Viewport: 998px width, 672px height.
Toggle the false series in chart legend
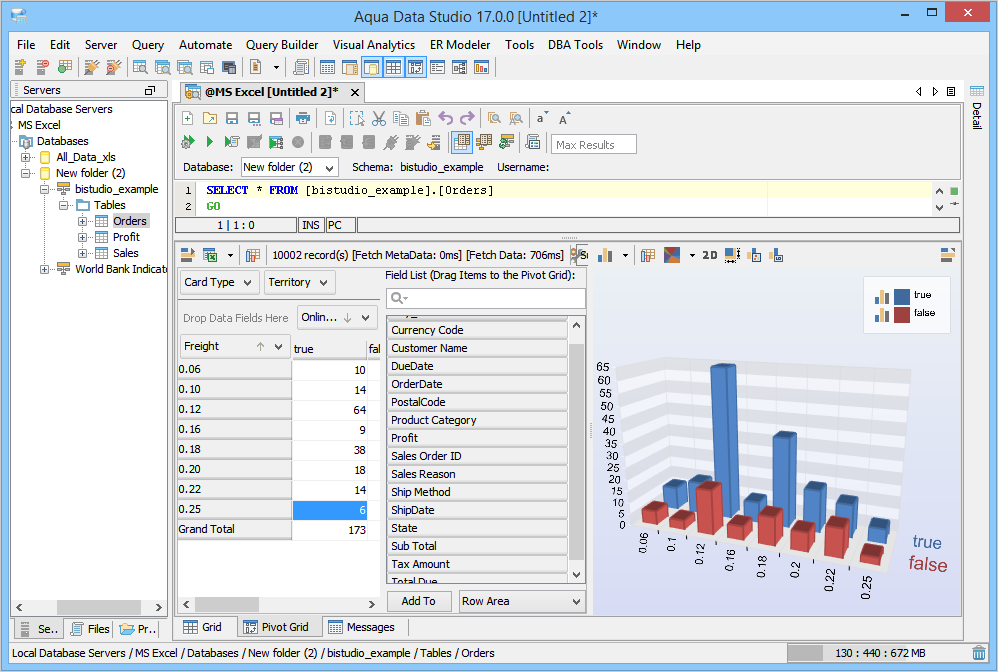(904, 314)
